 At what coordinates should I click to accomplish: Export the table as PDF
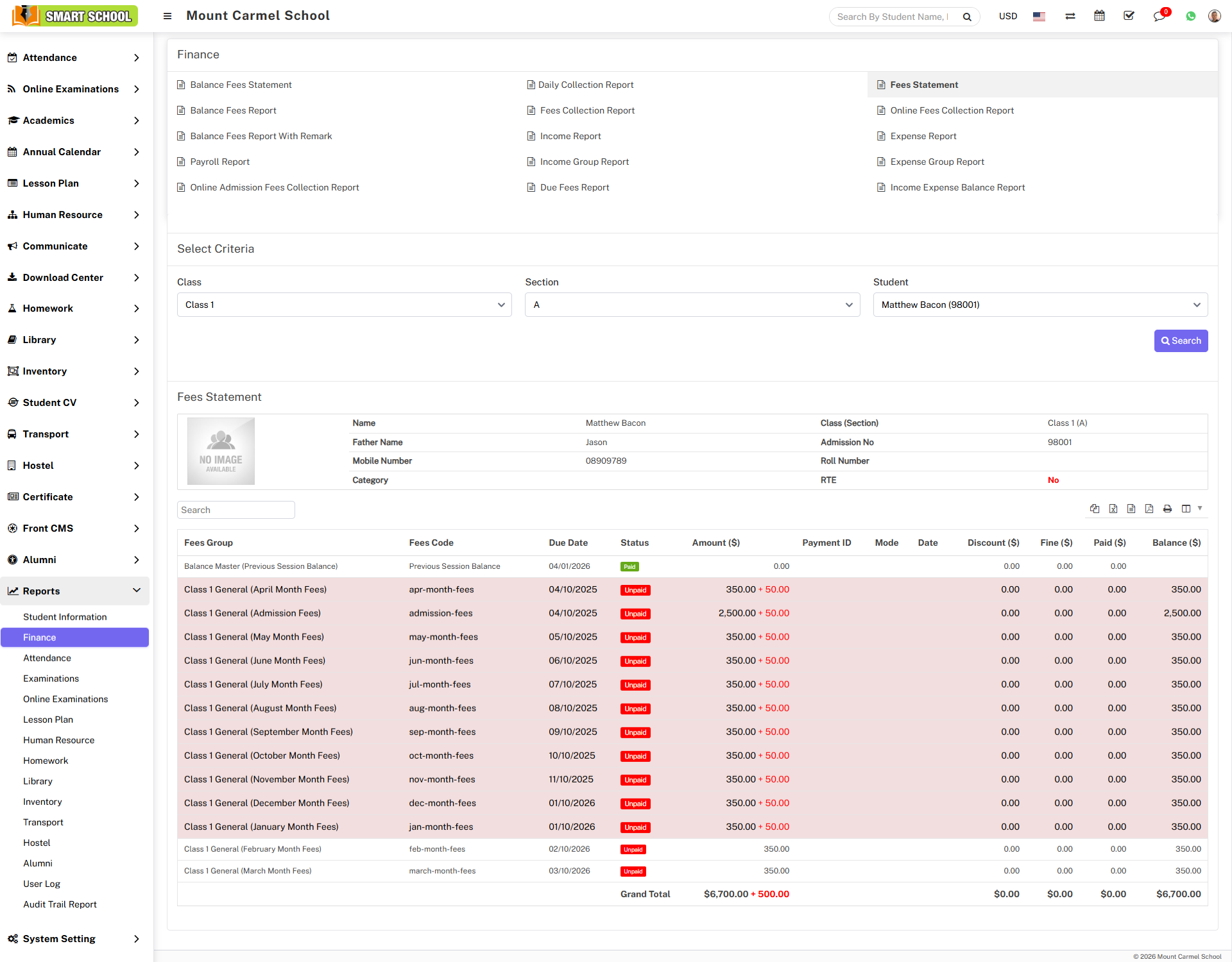click(1149, 509)
